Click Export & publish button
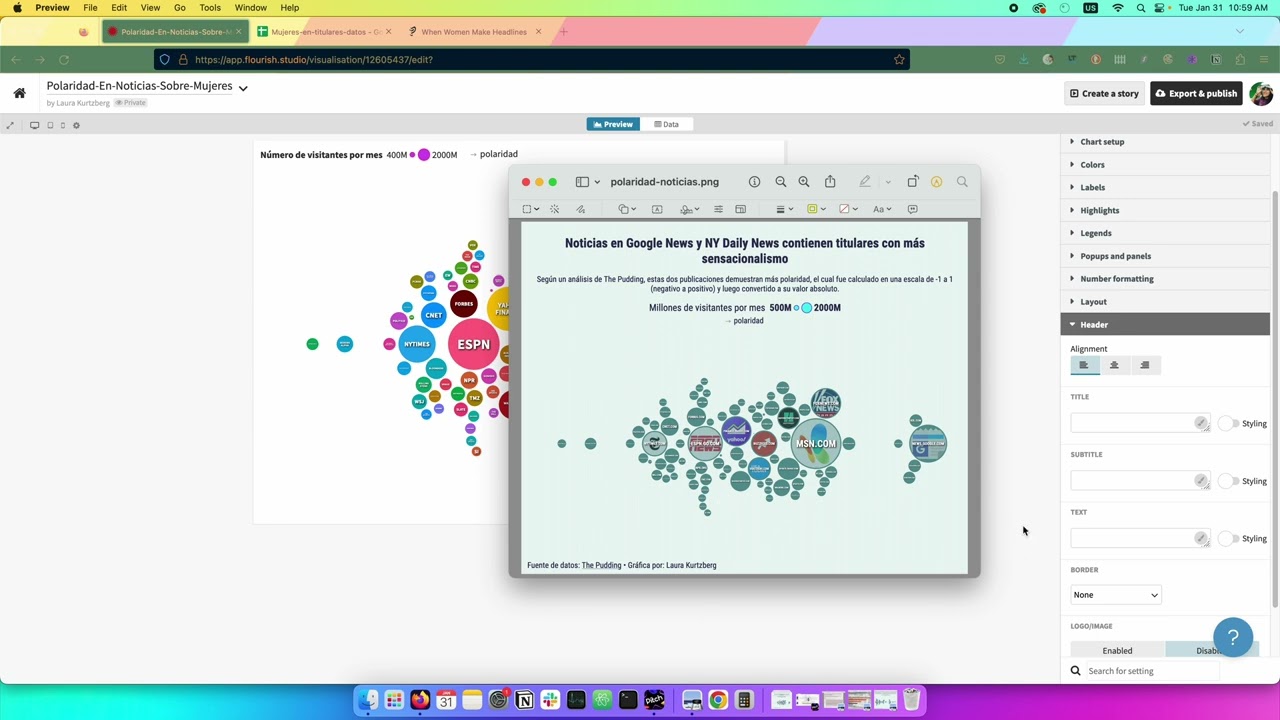 coord(1196,94)
